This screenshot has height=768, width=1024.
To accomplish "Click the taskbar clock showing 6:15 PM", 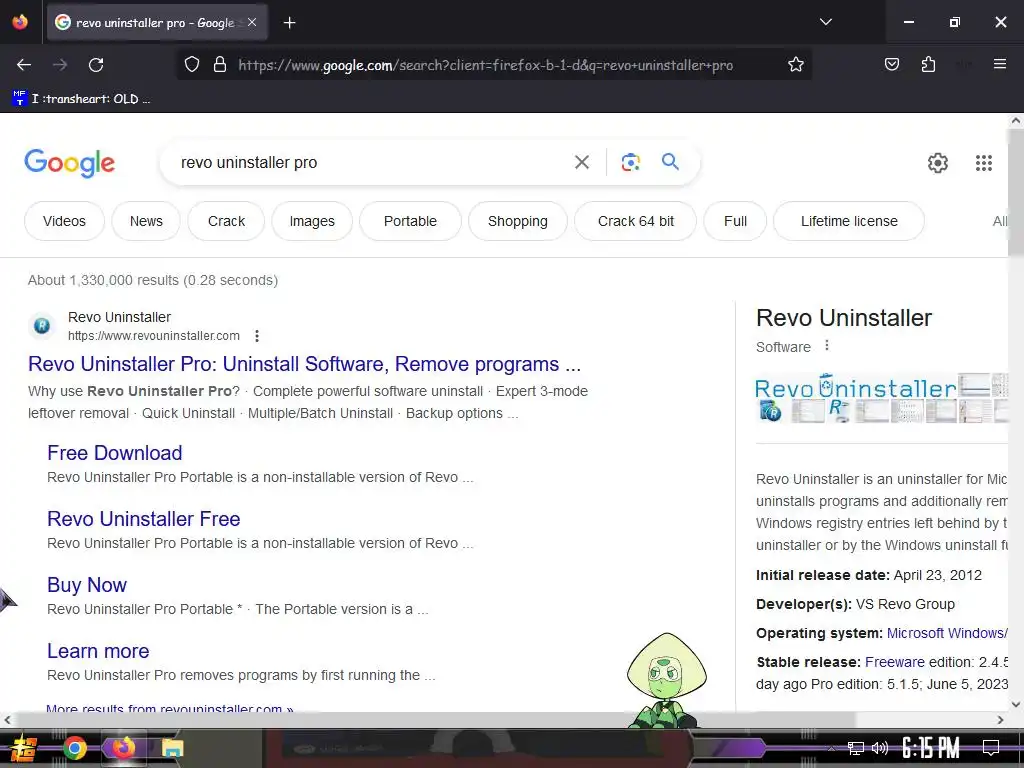I will click(x=930, y=748).
